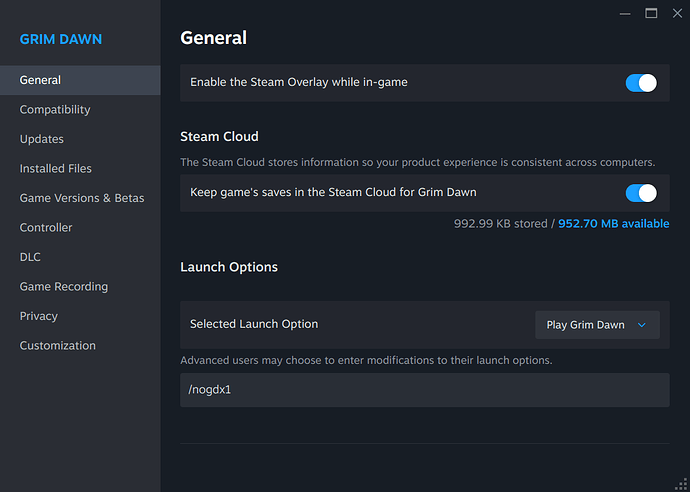
Task: Open the Selected Launch Option dropdown
Action: 597,325
